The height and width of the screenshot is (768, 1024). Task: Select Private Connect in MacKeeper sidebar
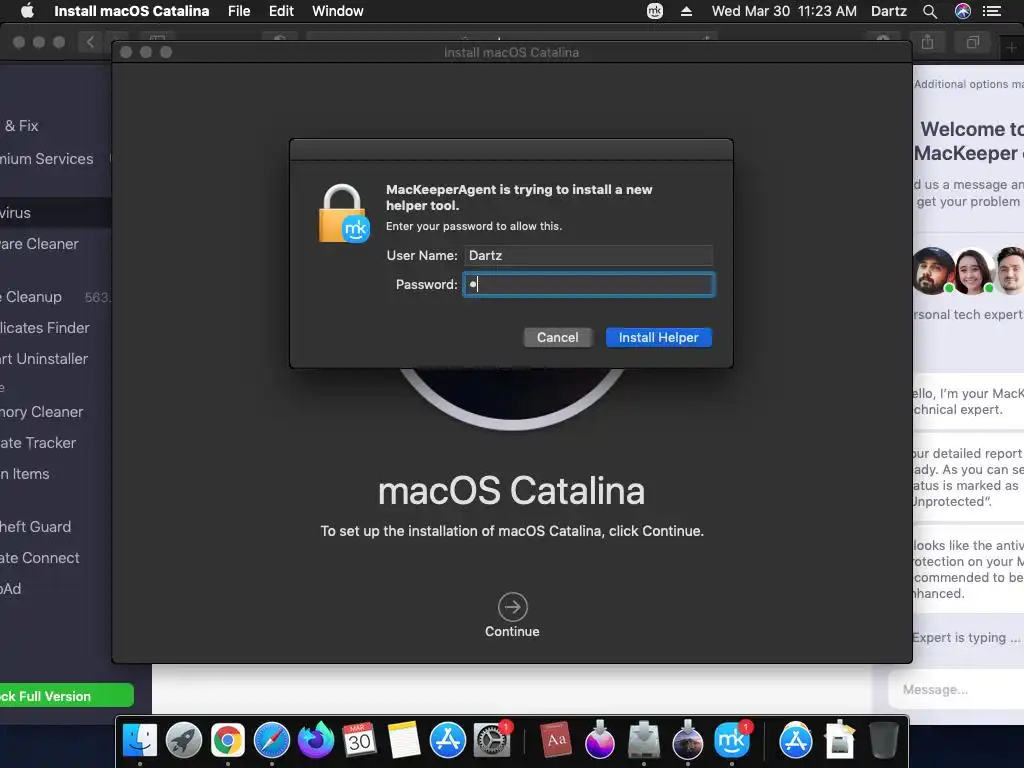coord(40,558)
